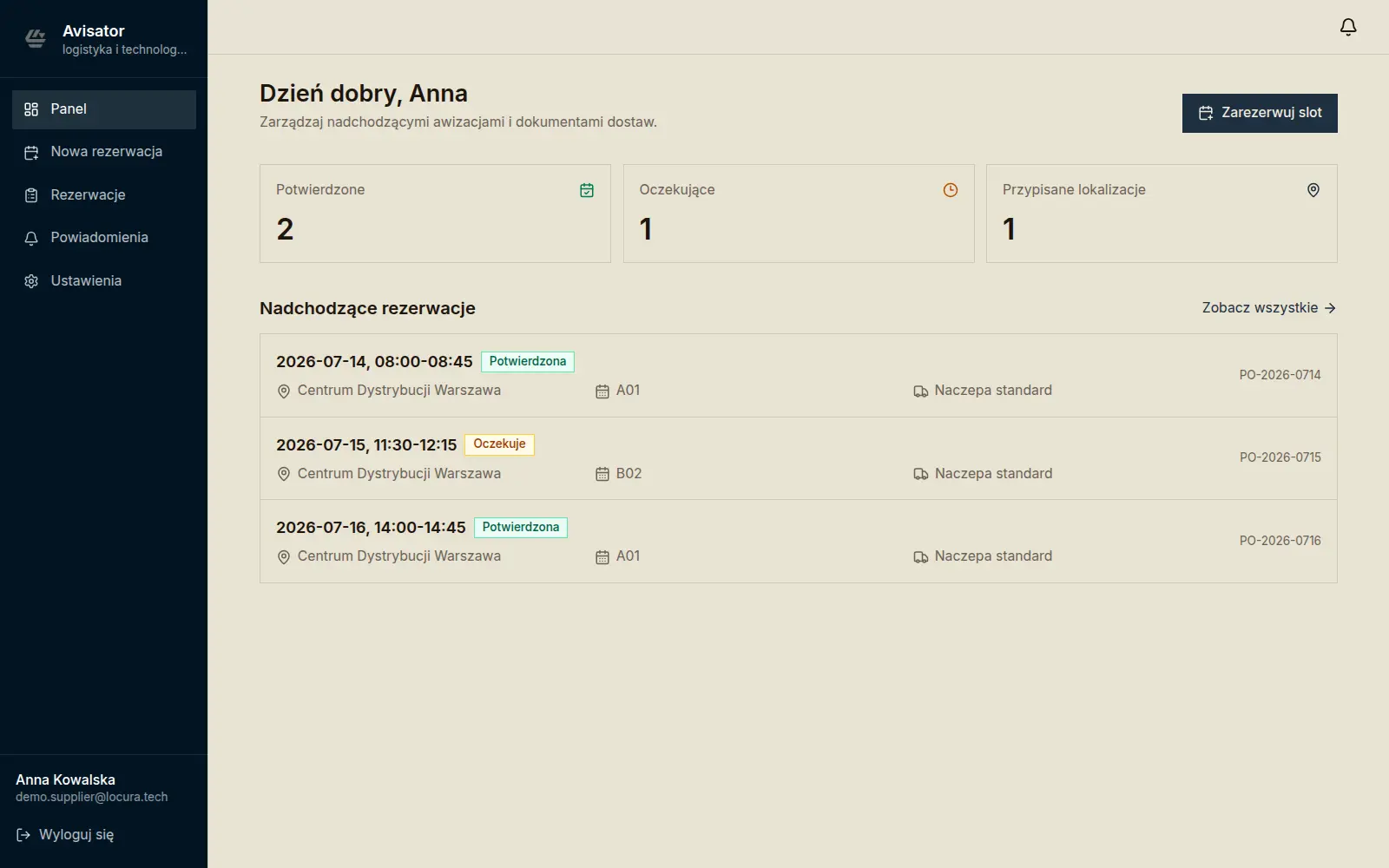
Task: Click the Avisator logo icon
Action: tap(36, 38)
